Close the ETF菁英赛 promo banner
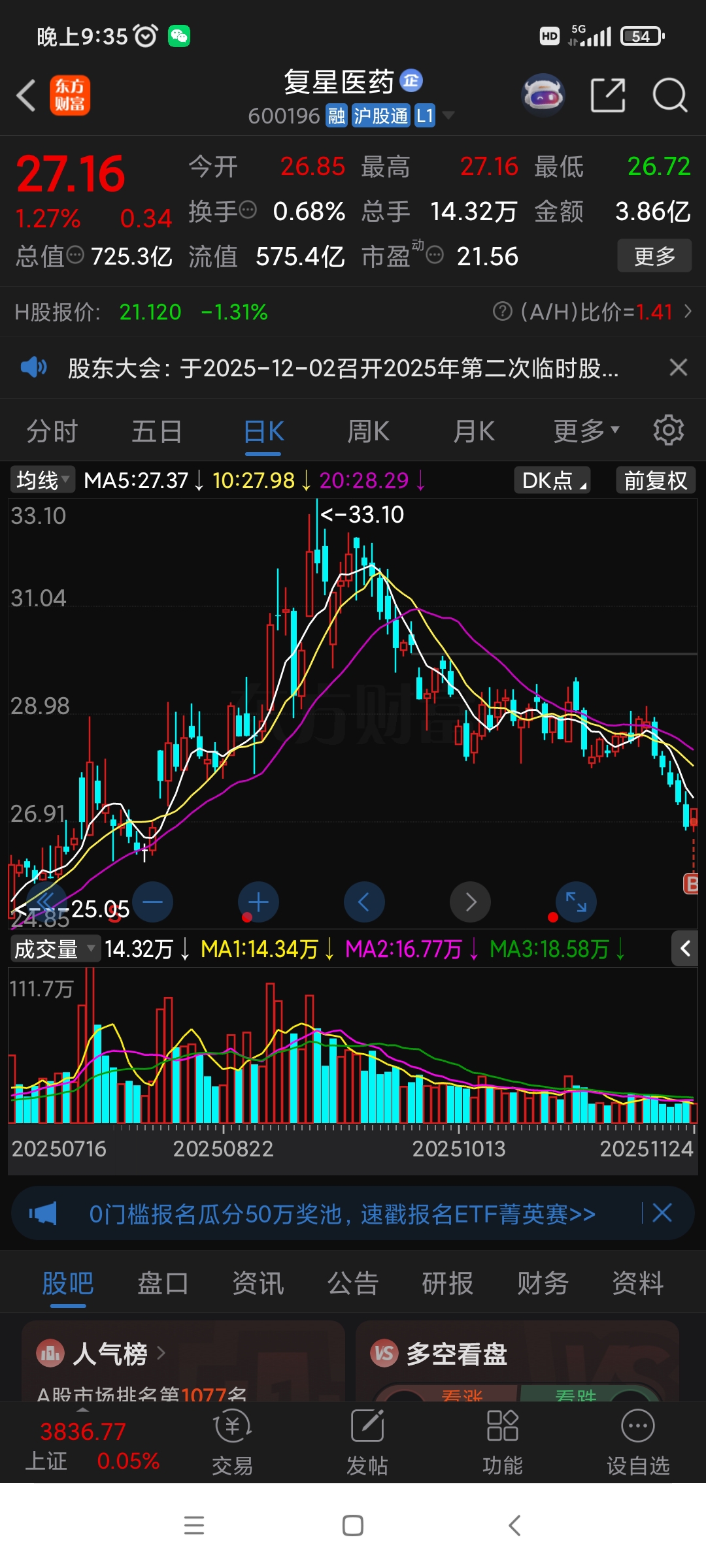The width and height of the screenshot is (706, 1568). pos(662,1213)
